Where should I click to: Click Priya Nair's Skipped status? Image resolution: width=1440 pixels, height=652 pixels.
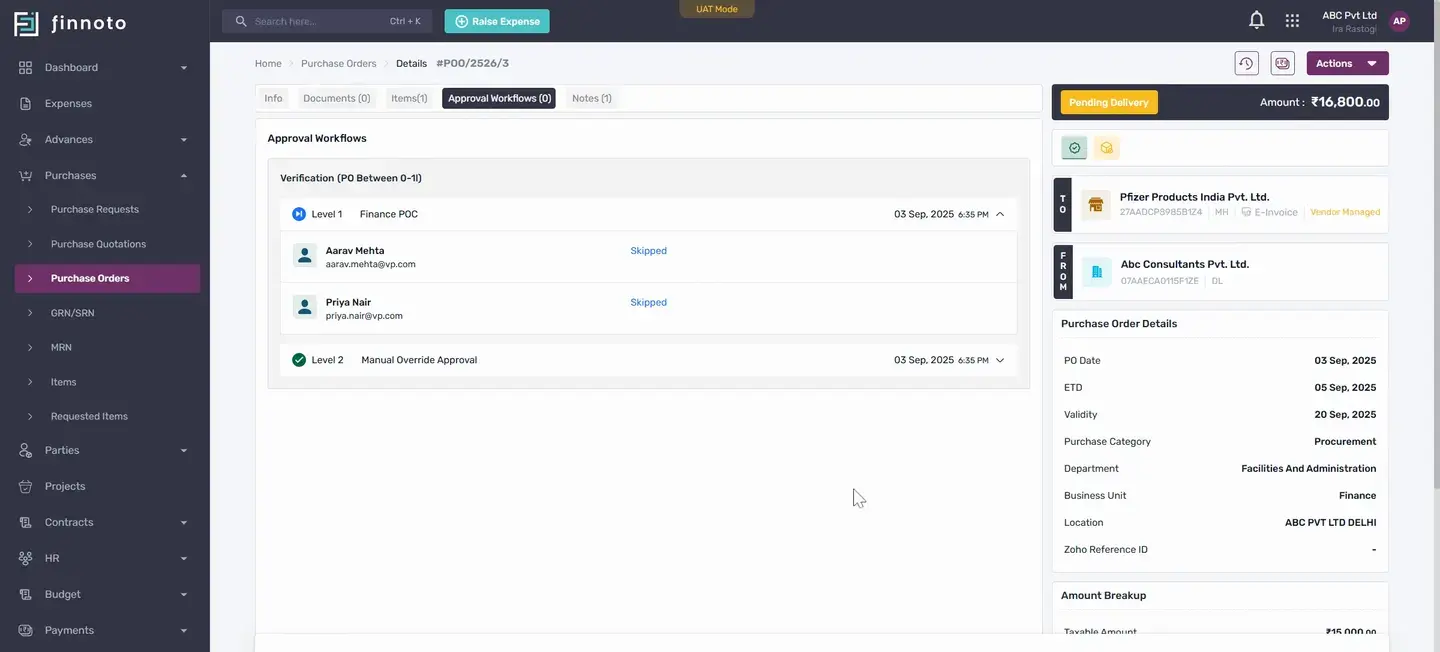648,302
